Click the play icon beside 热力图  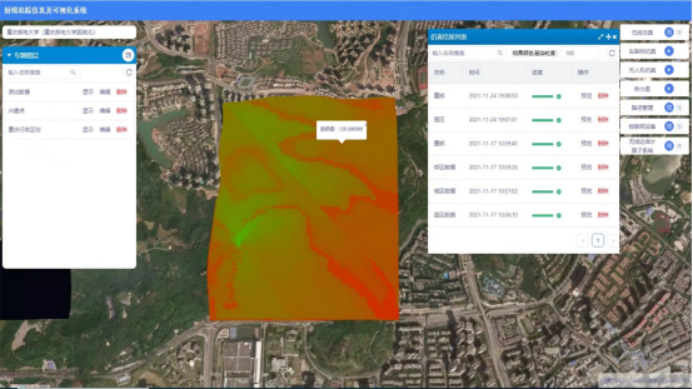[x=669, y=89]
